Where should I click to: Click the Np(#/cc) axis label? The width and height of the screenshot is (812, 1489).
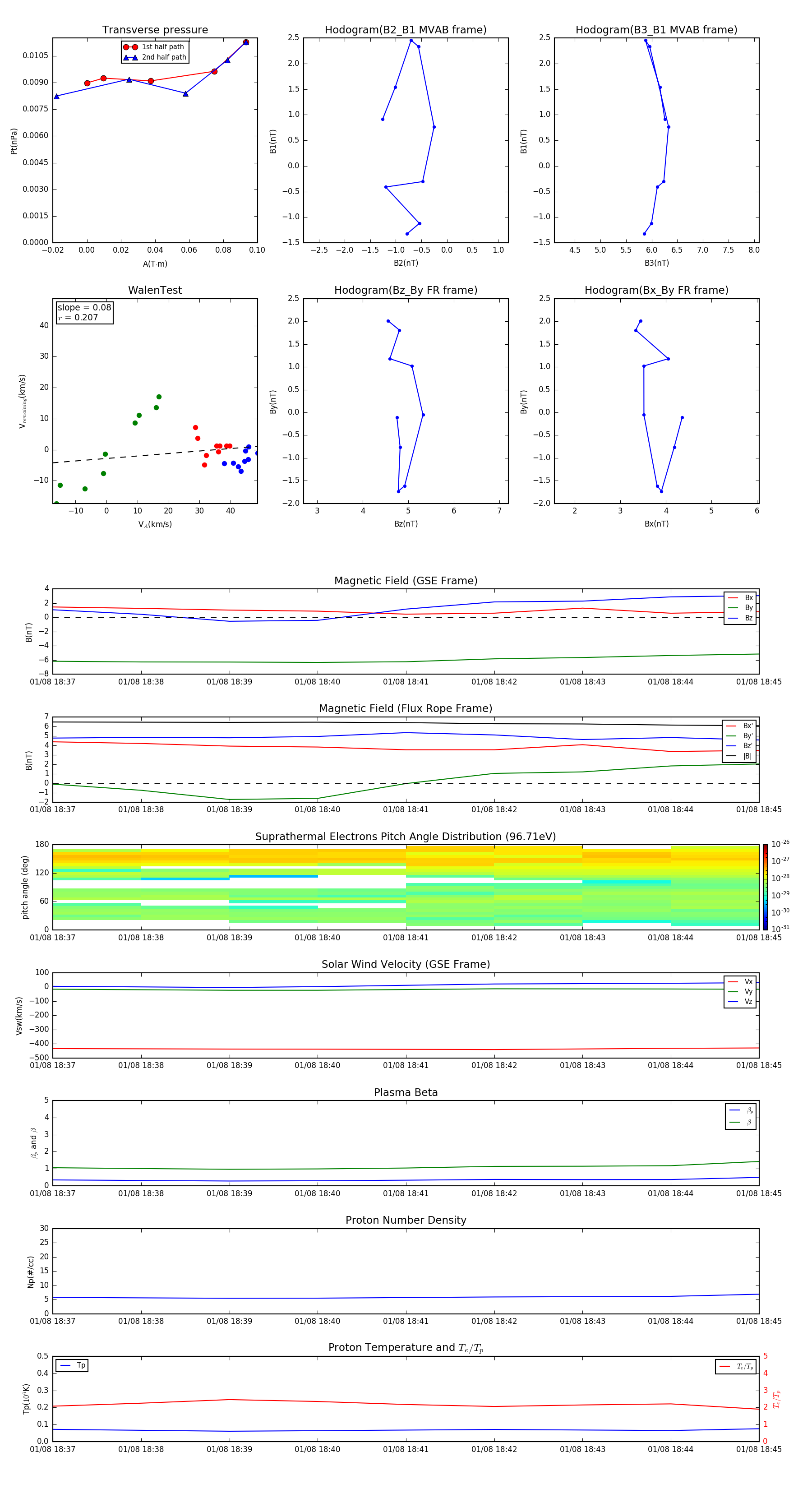coord(31,1272)
